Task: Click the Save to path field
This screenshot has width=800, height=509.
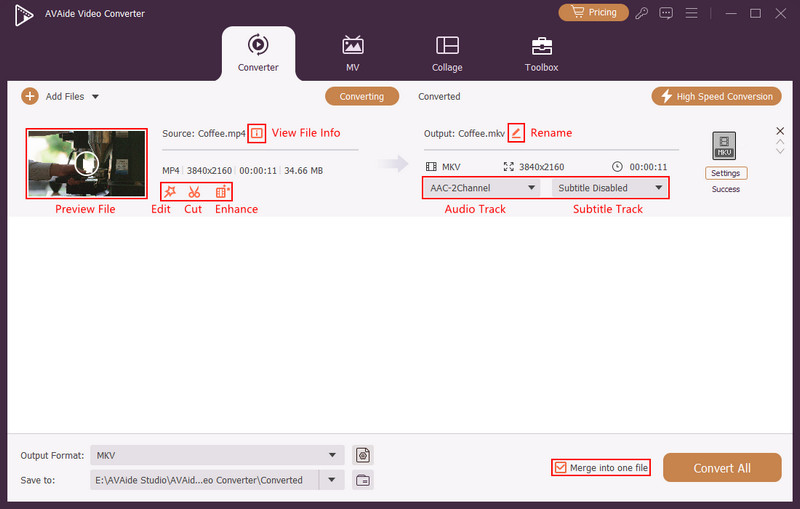Action: tap(205, 480)
